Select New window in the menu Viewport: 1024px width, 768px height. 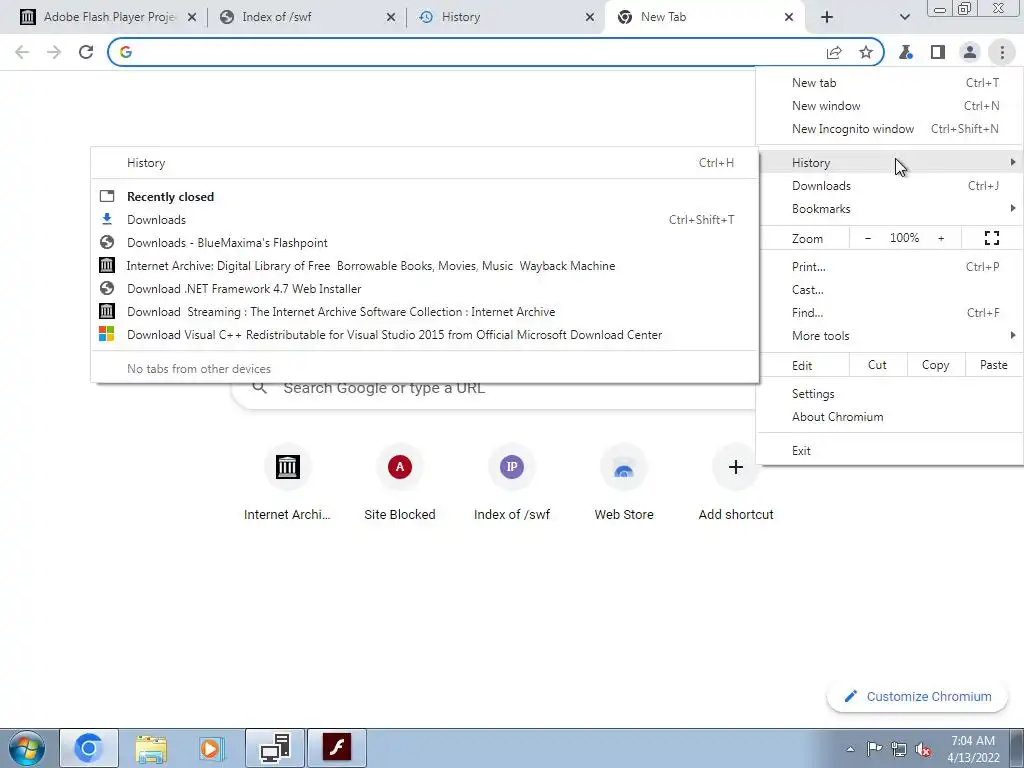click(x=889, y=106)
